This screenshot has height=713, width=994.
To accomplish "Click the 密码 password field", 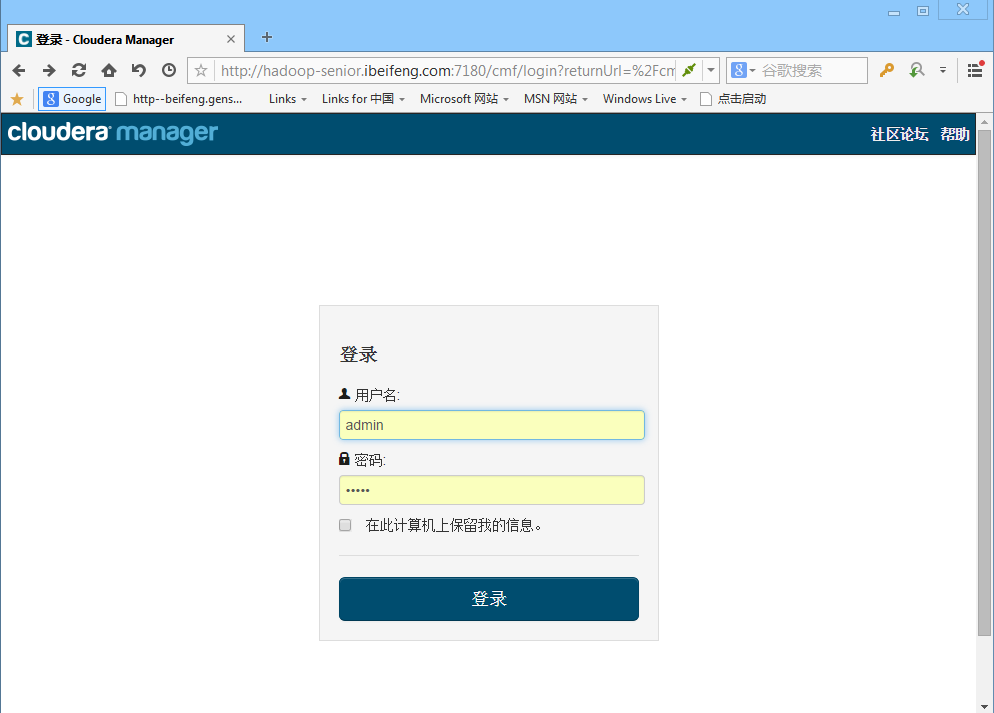I will (491, 490).
